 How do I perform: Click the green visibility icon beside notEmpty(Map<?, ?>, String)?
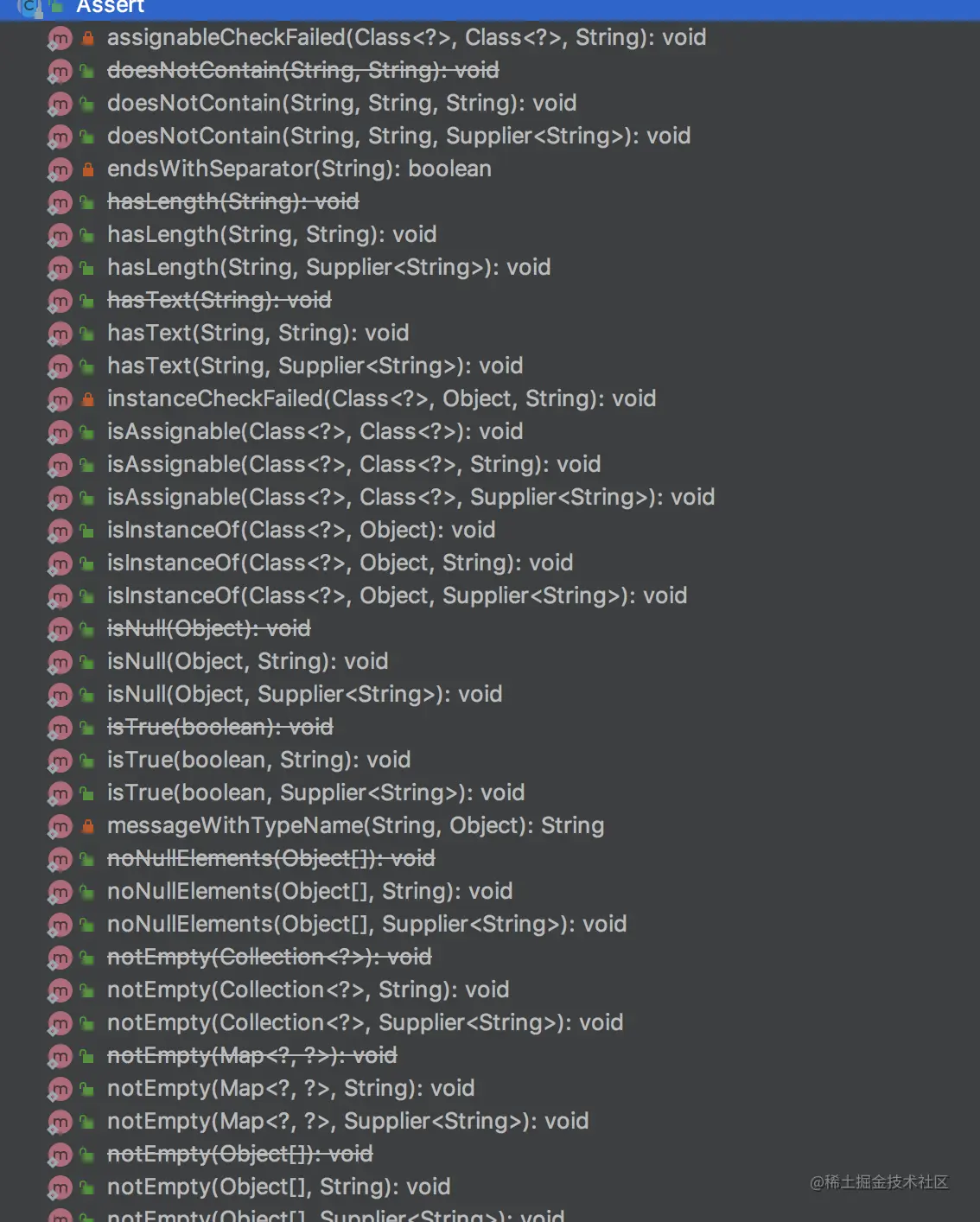click(87, 1089)
